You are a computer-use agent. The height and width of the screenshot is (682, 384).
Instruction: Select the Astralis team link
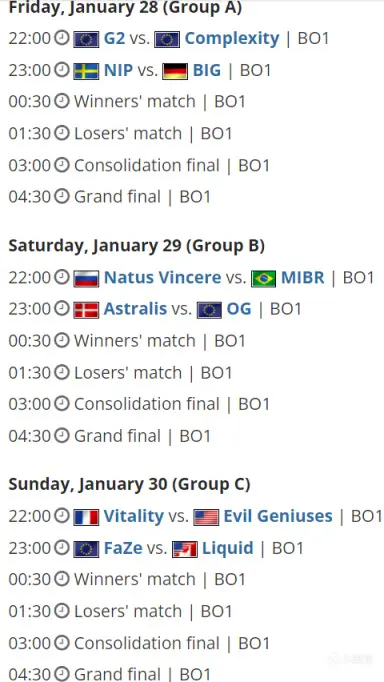[x=135, y=309]
